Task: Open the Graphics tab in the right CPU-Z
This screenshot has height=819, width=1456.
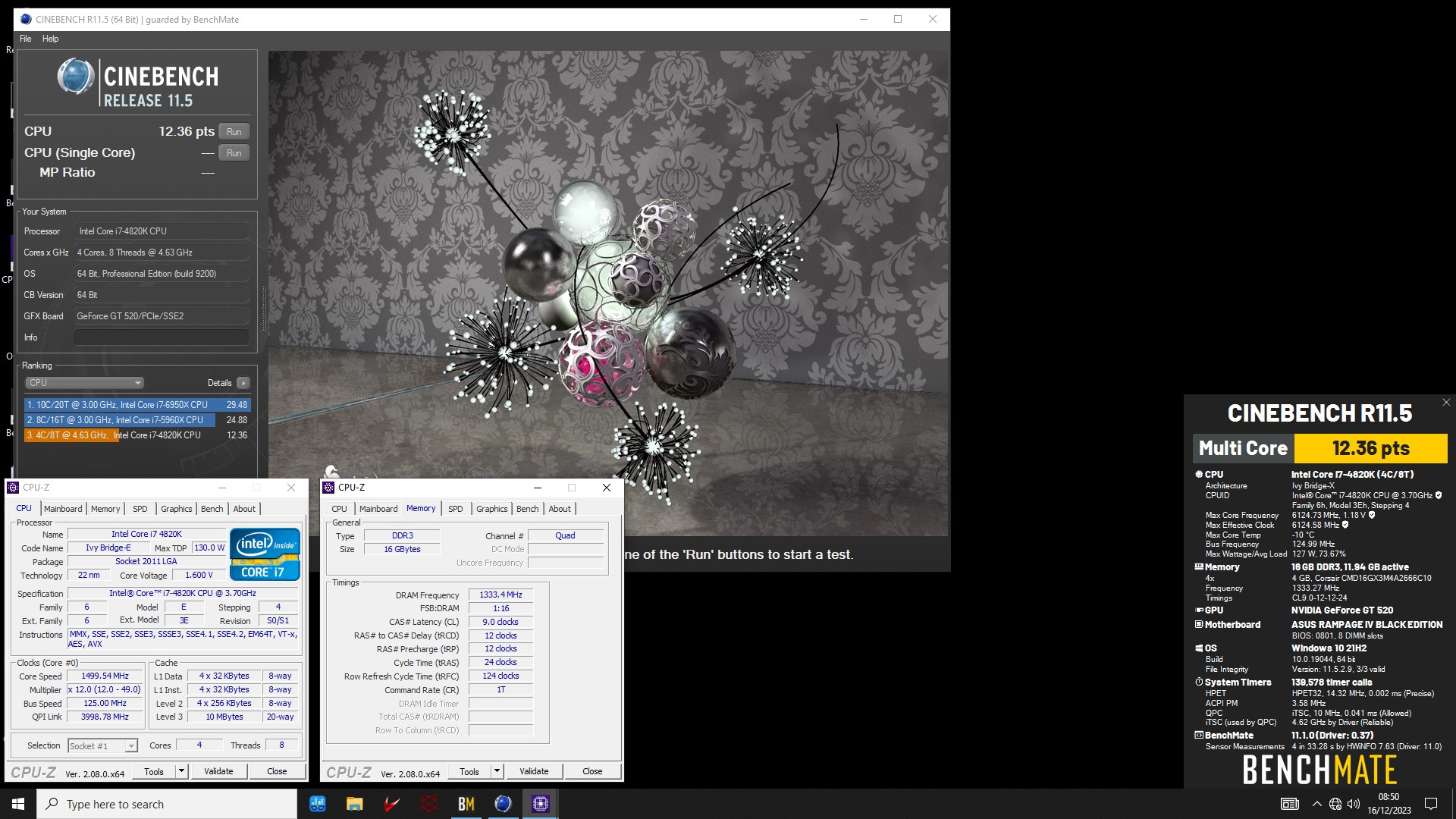Action: point(492,509)
